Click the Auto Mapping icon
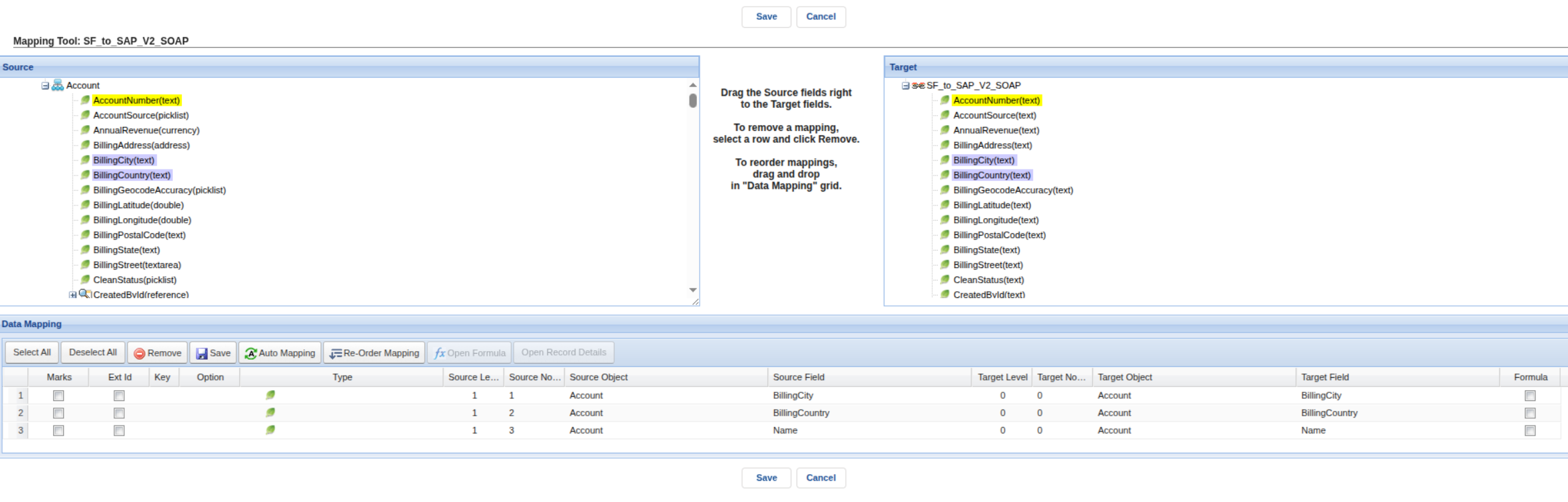Screen dimensions: 1568x502 [x=250, y=353]
